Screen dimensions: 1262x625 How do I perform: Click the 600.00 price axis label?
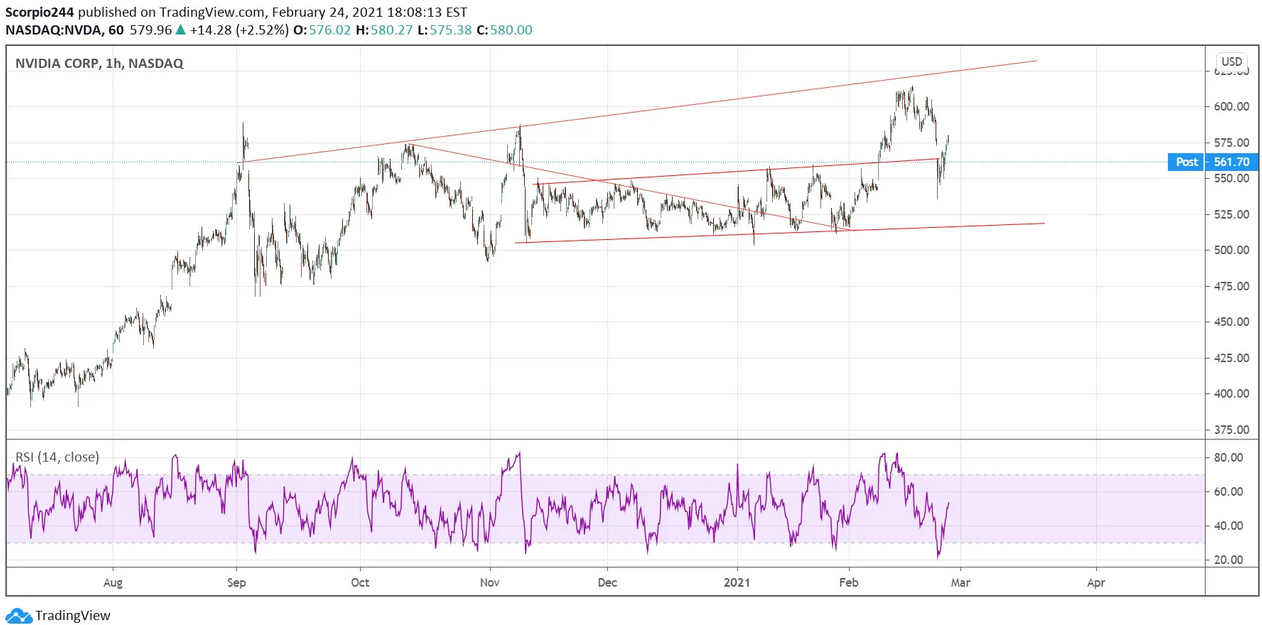click(1229, 107)
